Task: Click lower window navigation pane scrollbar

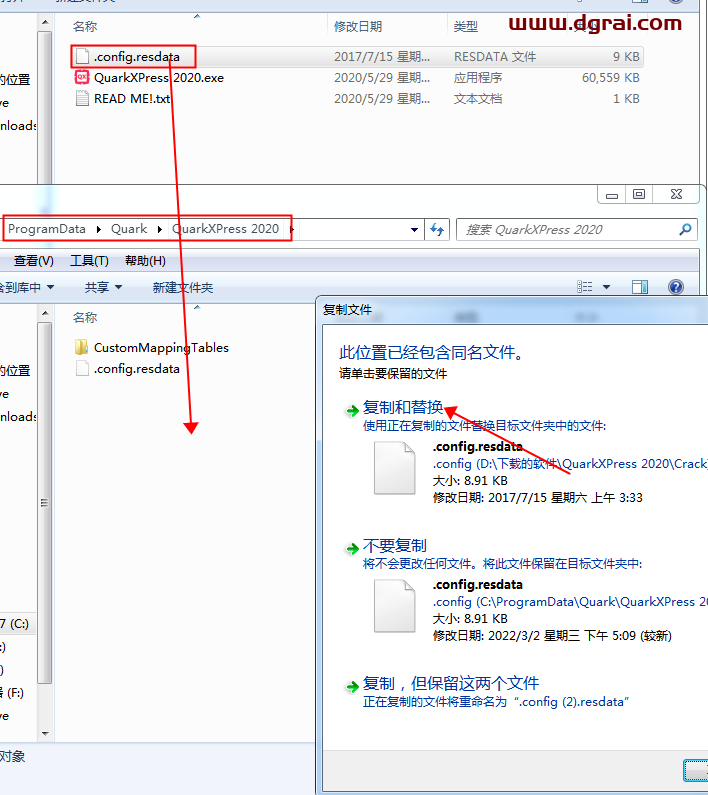Action: coord(45,502)
